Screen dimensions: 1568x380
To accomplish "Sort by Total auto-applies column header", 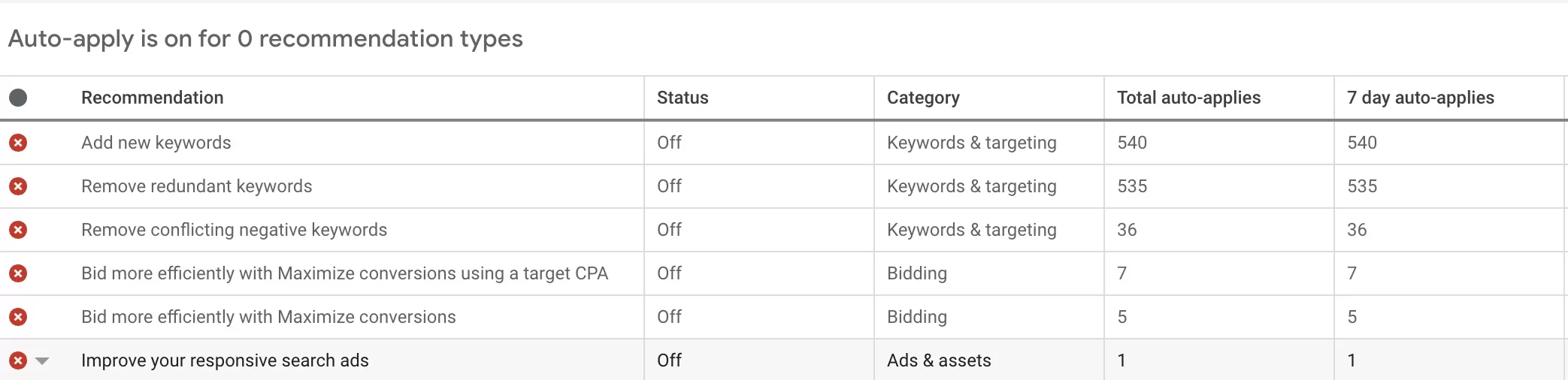I will pyautogui.click(x=1188, y=98).
